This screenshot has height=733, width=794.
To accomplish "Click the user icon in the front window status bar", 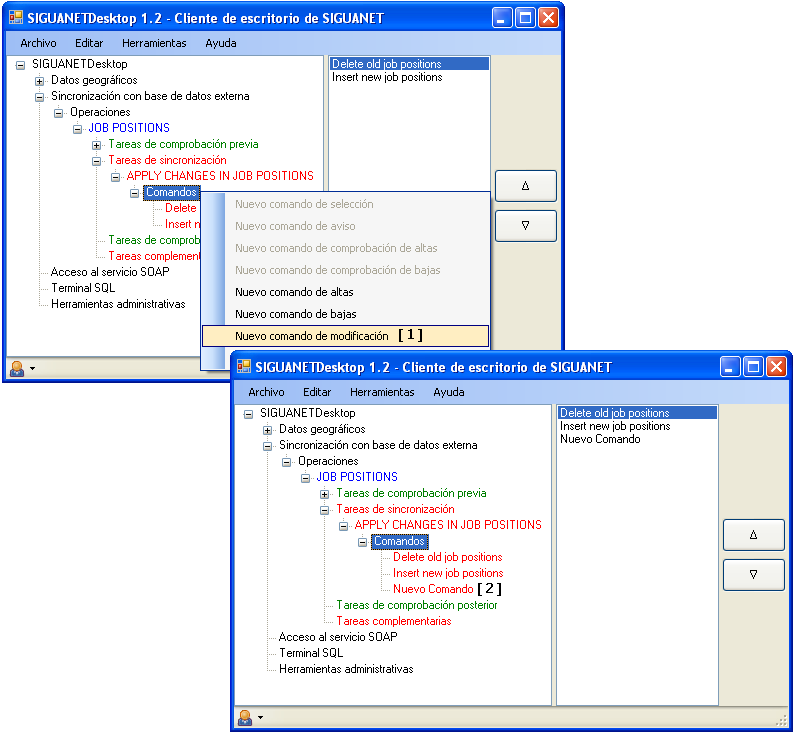I will pos(245,717).
